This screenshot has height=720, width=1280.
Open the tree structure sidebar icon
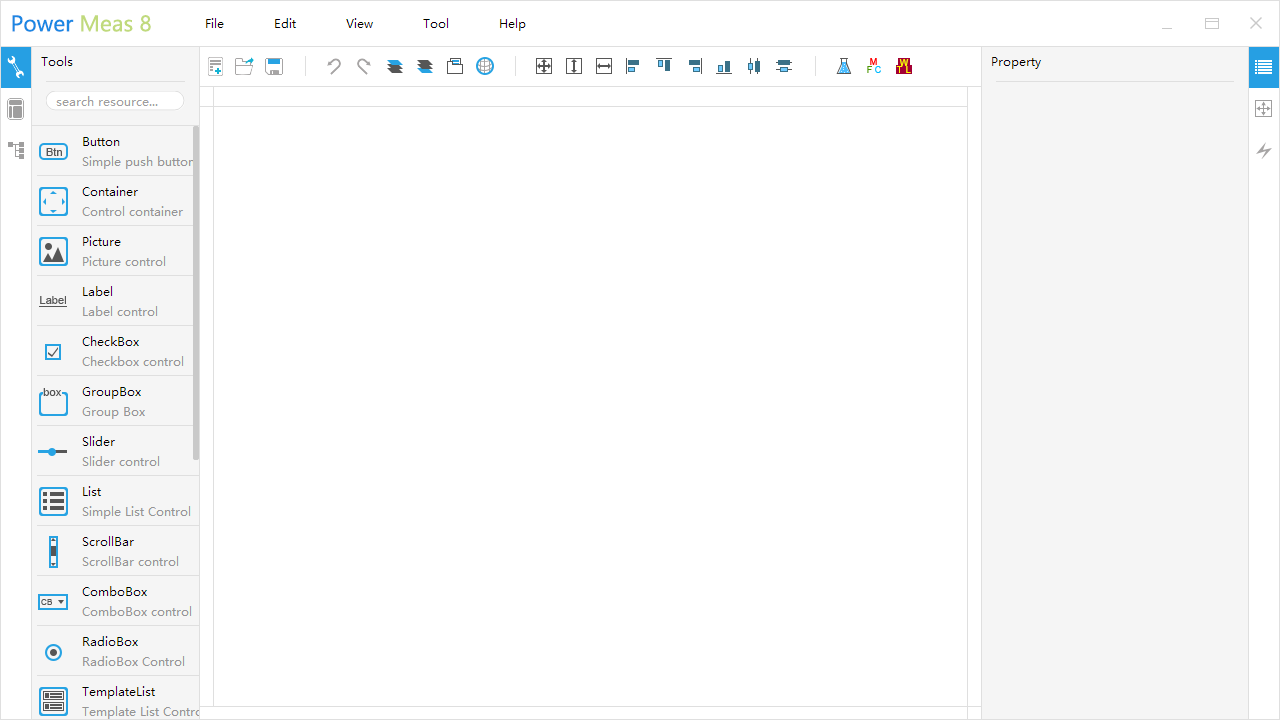tap(16, 150)
